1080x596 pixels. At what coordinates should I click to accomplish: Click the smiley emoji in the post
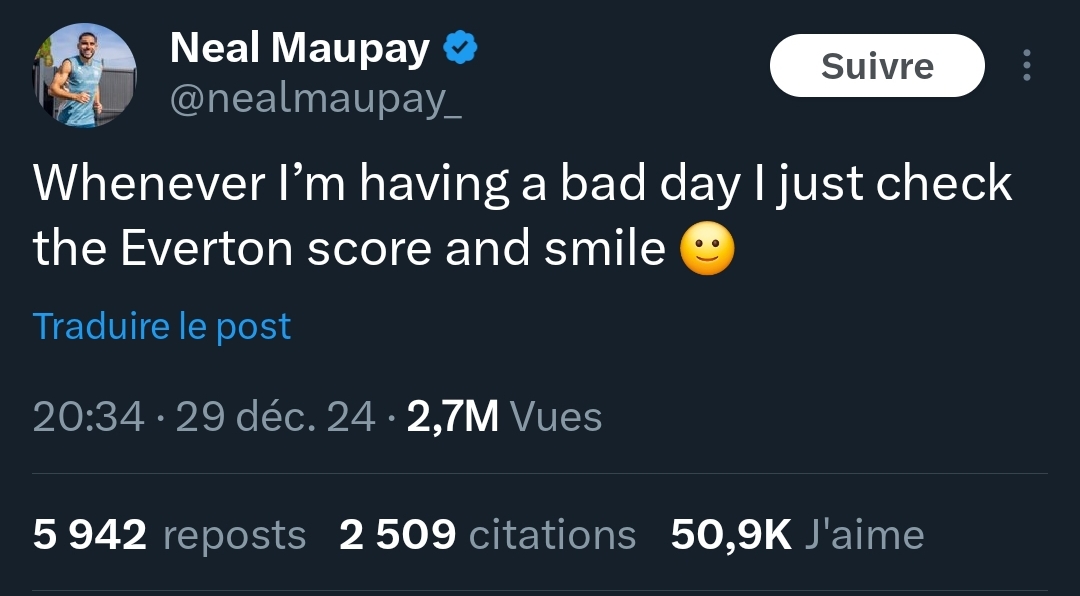[x=707, y=250]
